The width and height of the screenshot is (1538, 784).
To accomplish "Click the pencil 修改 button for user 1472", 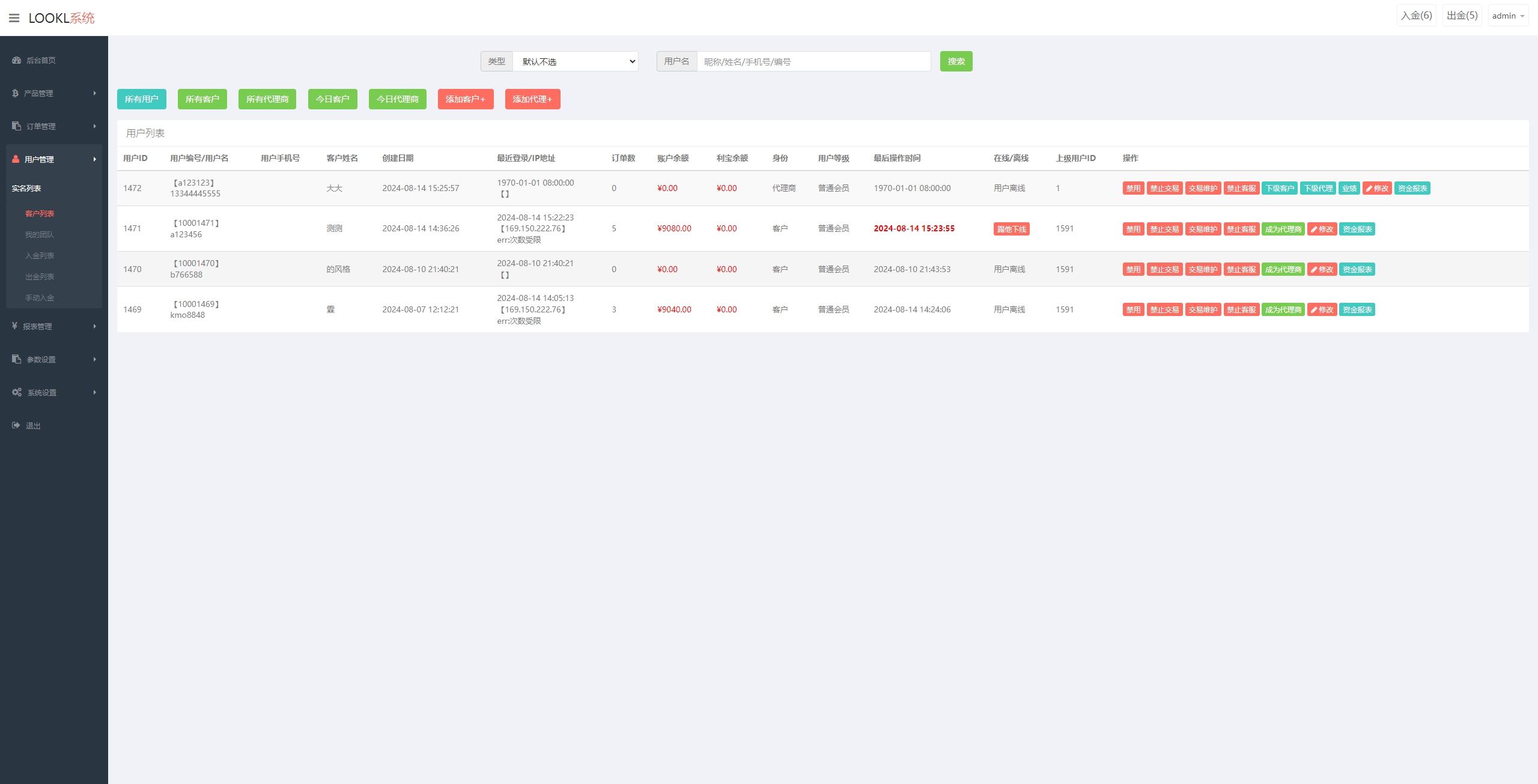I will pos(1377,189).
